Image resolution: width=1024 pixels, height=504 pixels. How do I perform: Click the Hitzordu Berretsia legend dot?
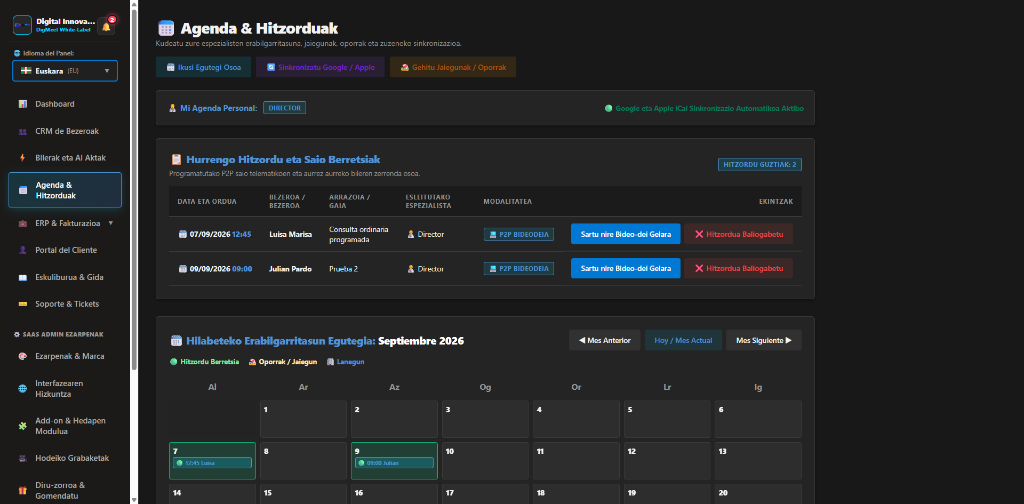(x=174, y=362)
